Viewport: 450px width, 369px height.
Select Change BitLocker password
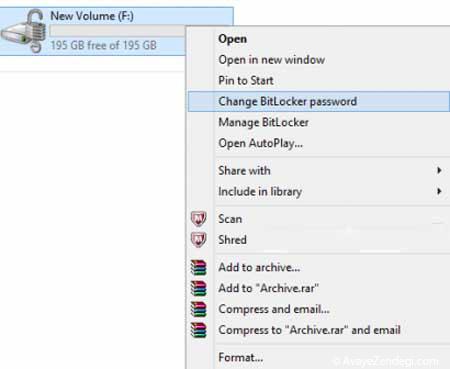(x=319, y=102)
